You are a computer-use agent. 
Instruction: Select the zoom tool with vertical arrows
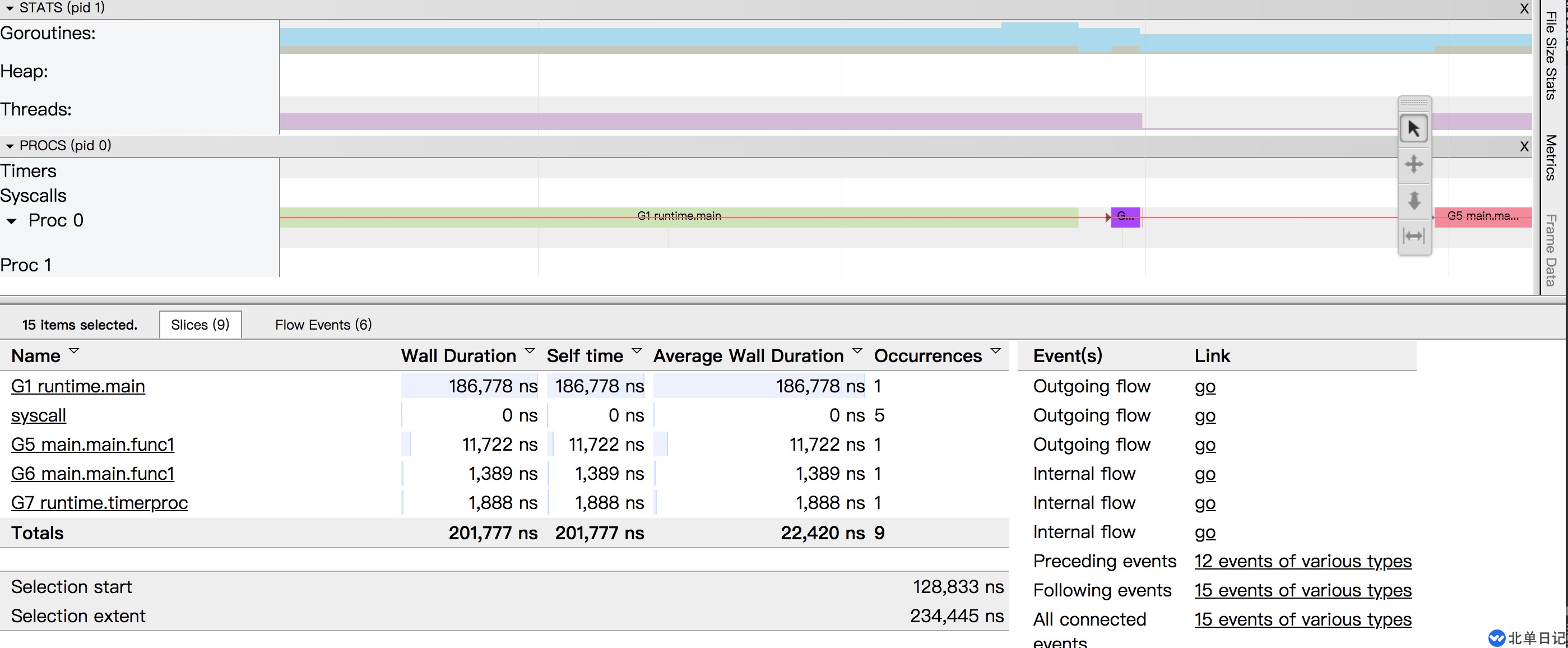coord(1414,200)
